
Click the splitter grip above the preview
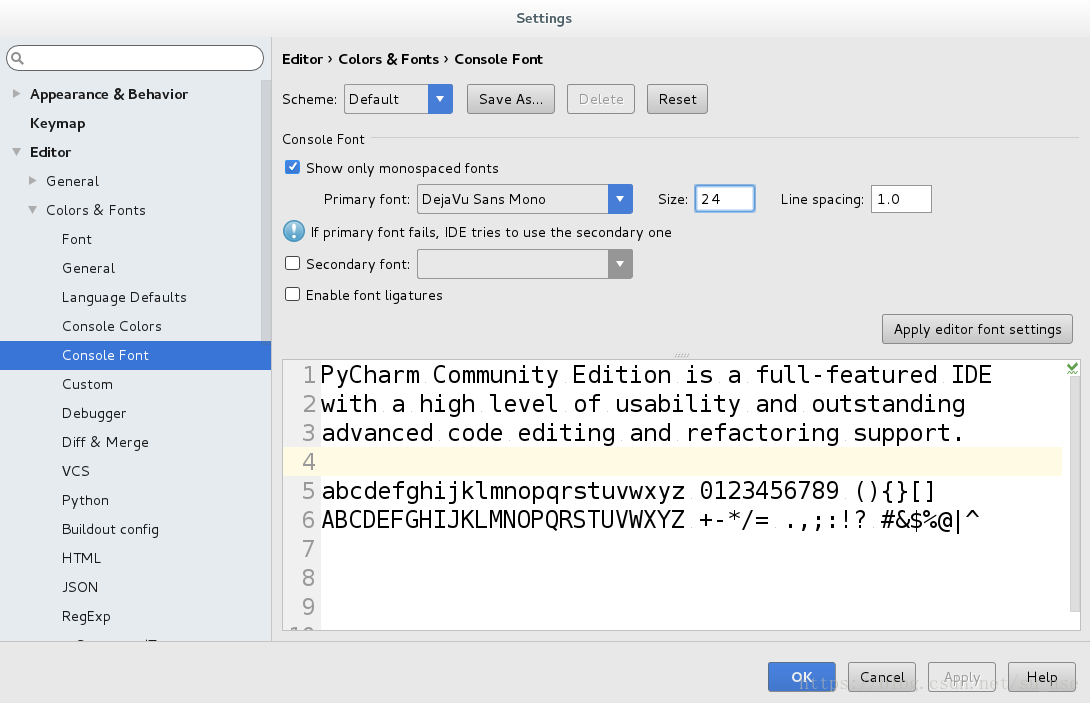[x=681, y=355]
